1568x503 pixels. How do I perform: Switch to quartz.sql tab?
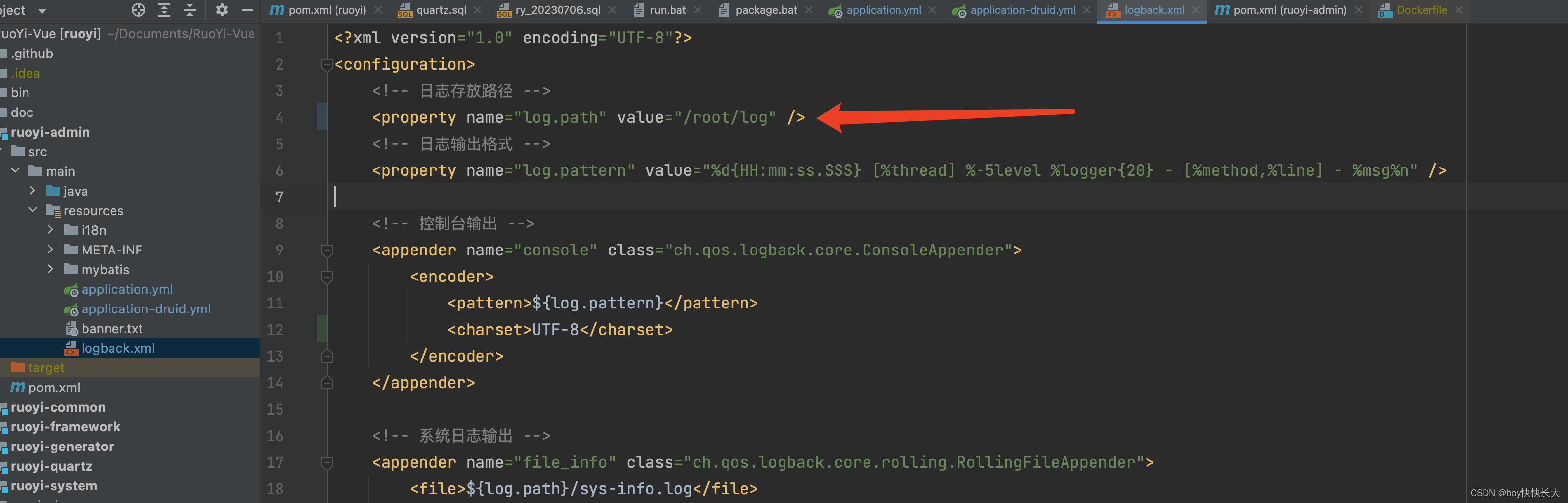(441, 10)
